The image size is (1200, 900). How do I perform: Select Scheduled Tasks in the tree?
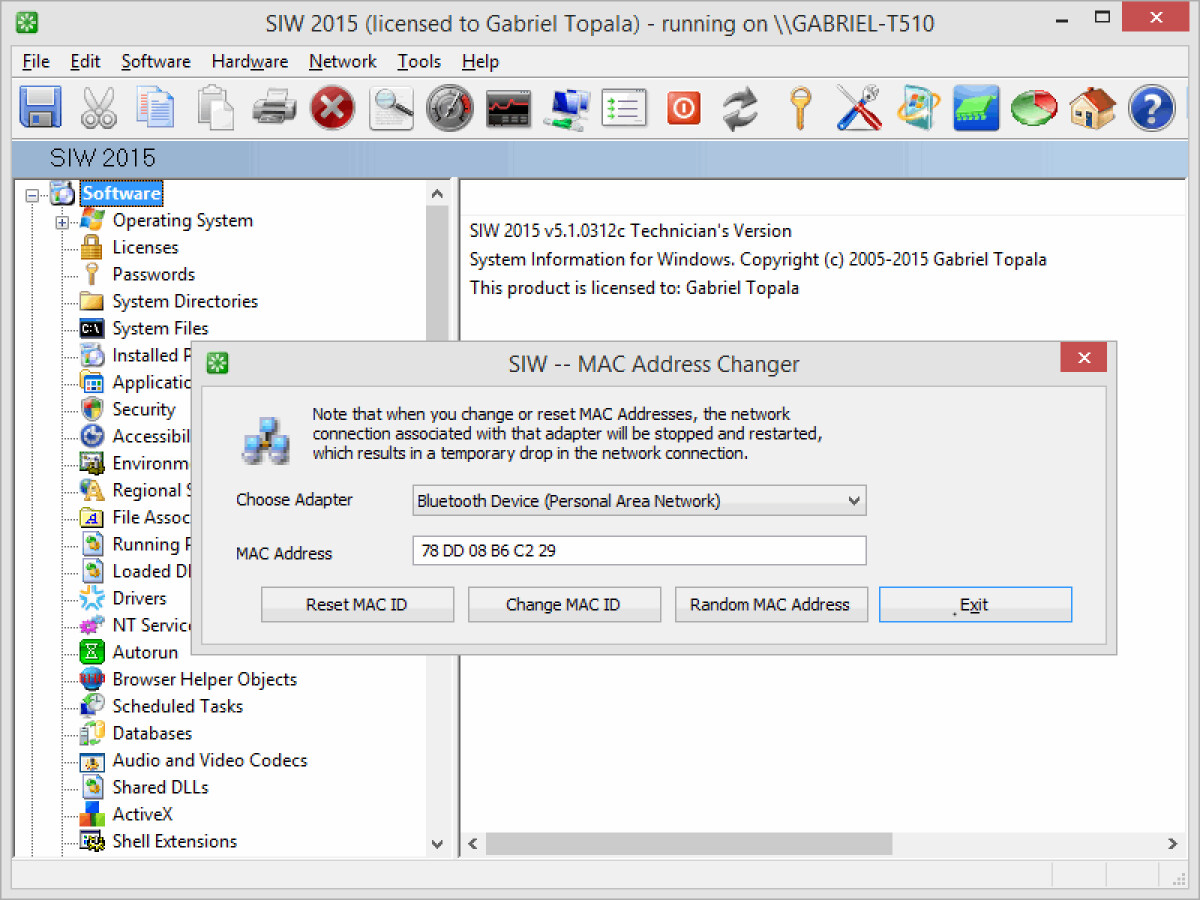point(177,706)
